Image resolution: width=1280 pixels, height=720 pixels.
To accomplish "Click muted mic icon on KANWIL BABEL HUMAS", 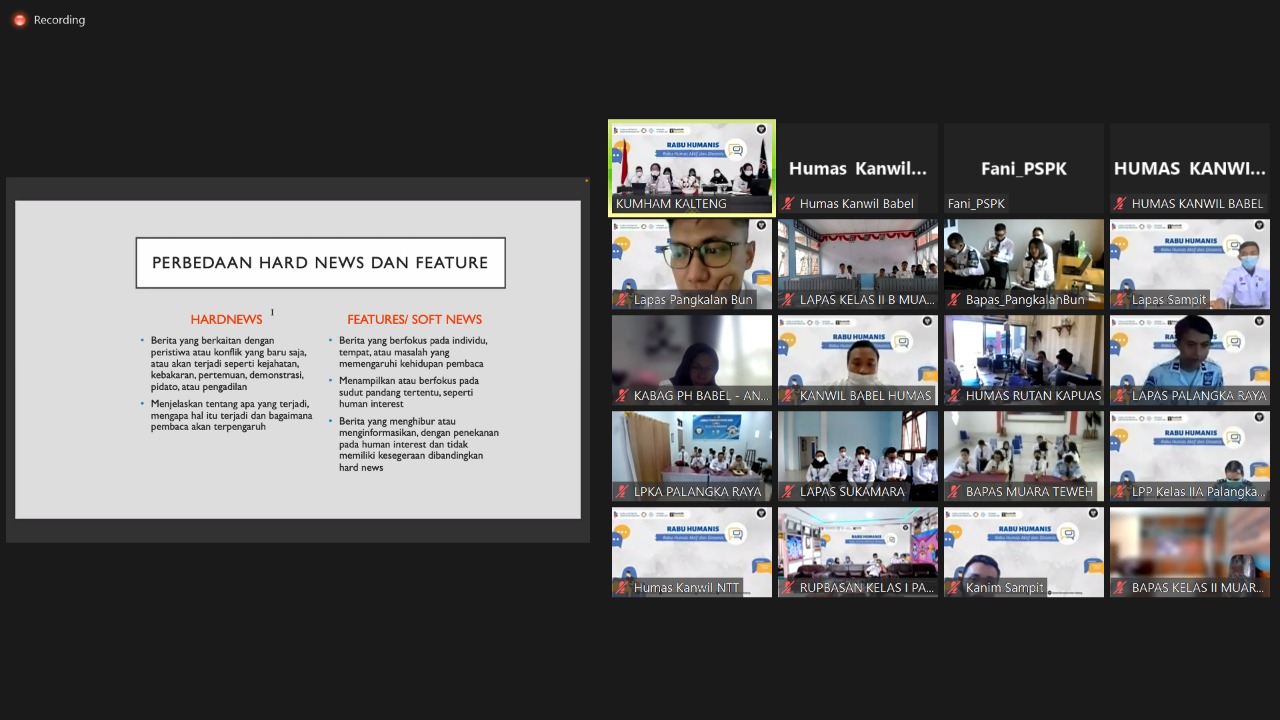I will point(789,396).
